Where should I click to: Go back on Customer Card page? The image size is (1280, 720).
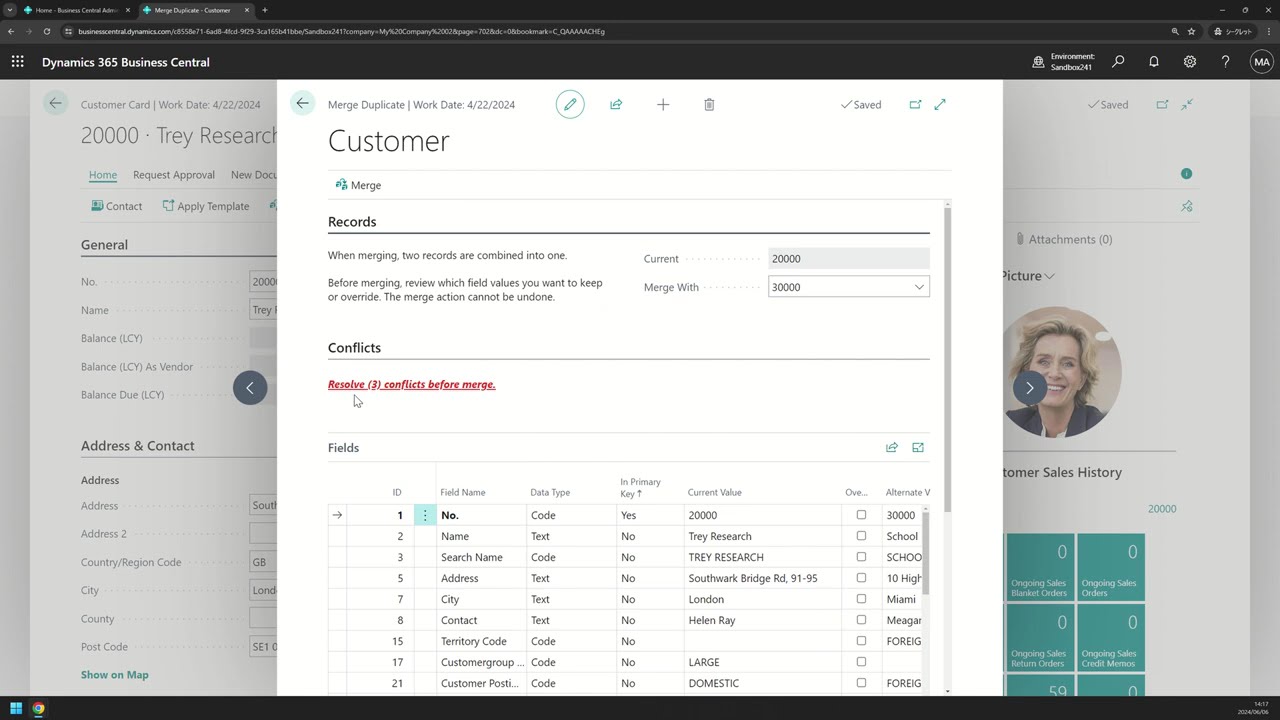56,103
